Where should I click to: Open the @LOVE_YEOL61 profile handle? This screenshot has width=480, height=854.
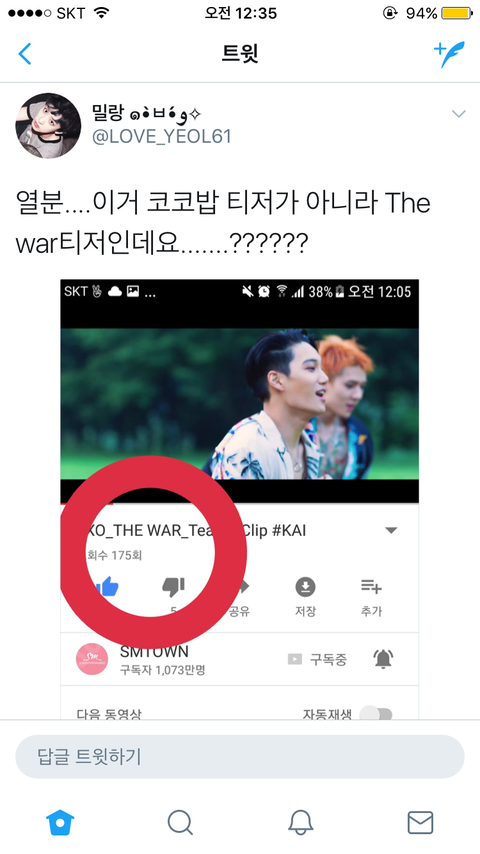point(162,136)
